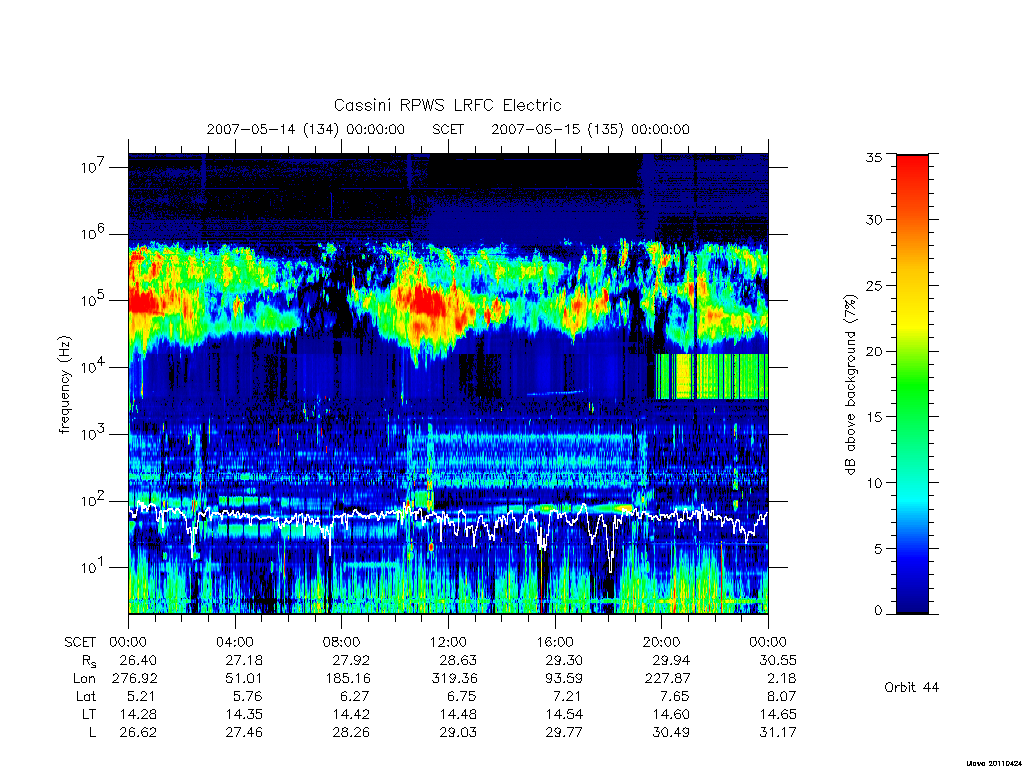Click the L value '29.77'

(564, 733)
